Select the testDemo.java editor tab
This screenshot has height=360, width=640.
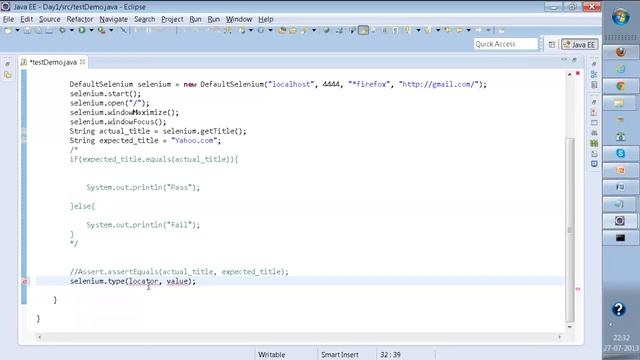click(x=53, y=62)
